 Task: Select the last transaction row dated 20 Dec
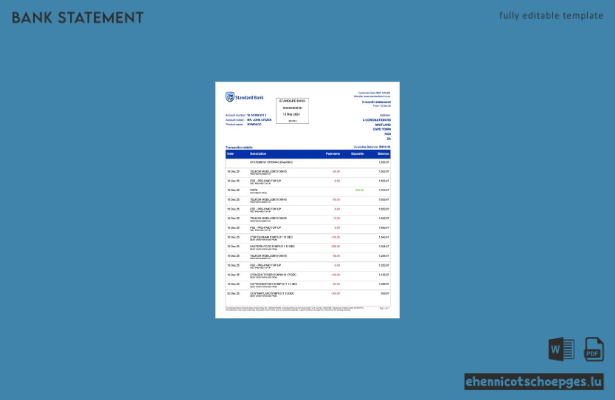click(308, 294)
